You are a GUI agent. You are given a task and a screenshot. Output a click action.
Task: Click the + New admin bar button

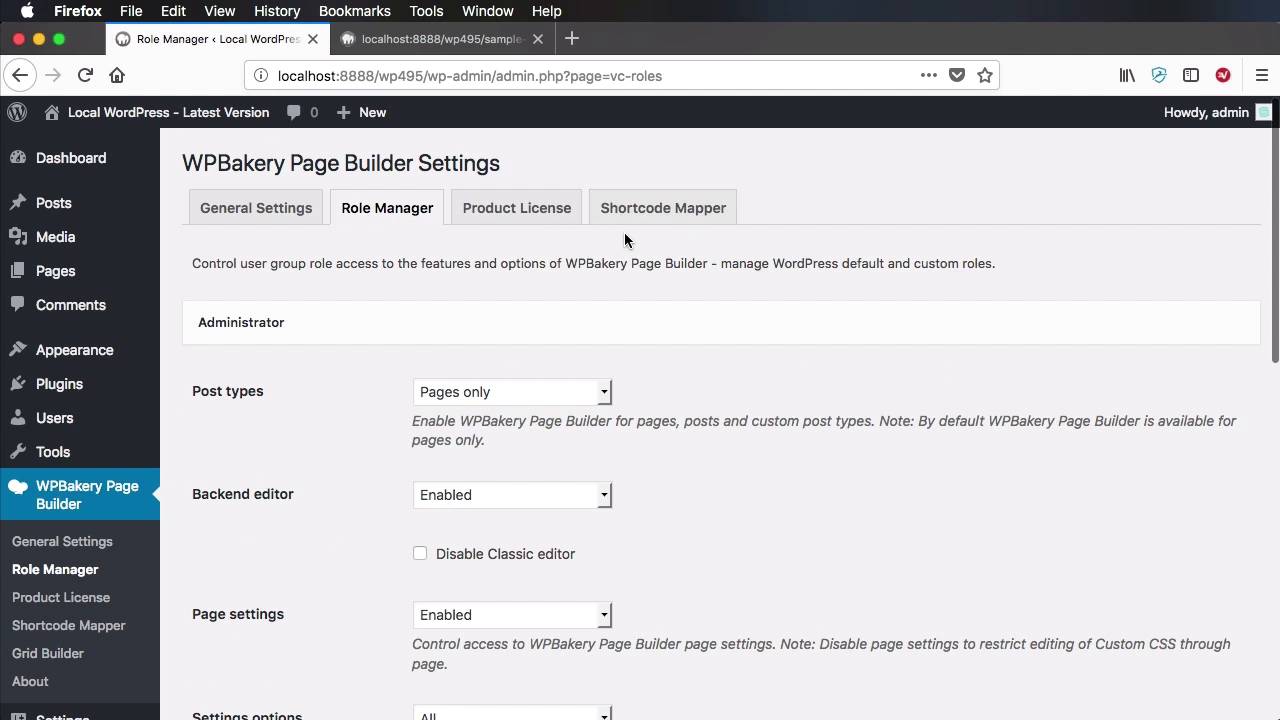[x=361, y=112]
